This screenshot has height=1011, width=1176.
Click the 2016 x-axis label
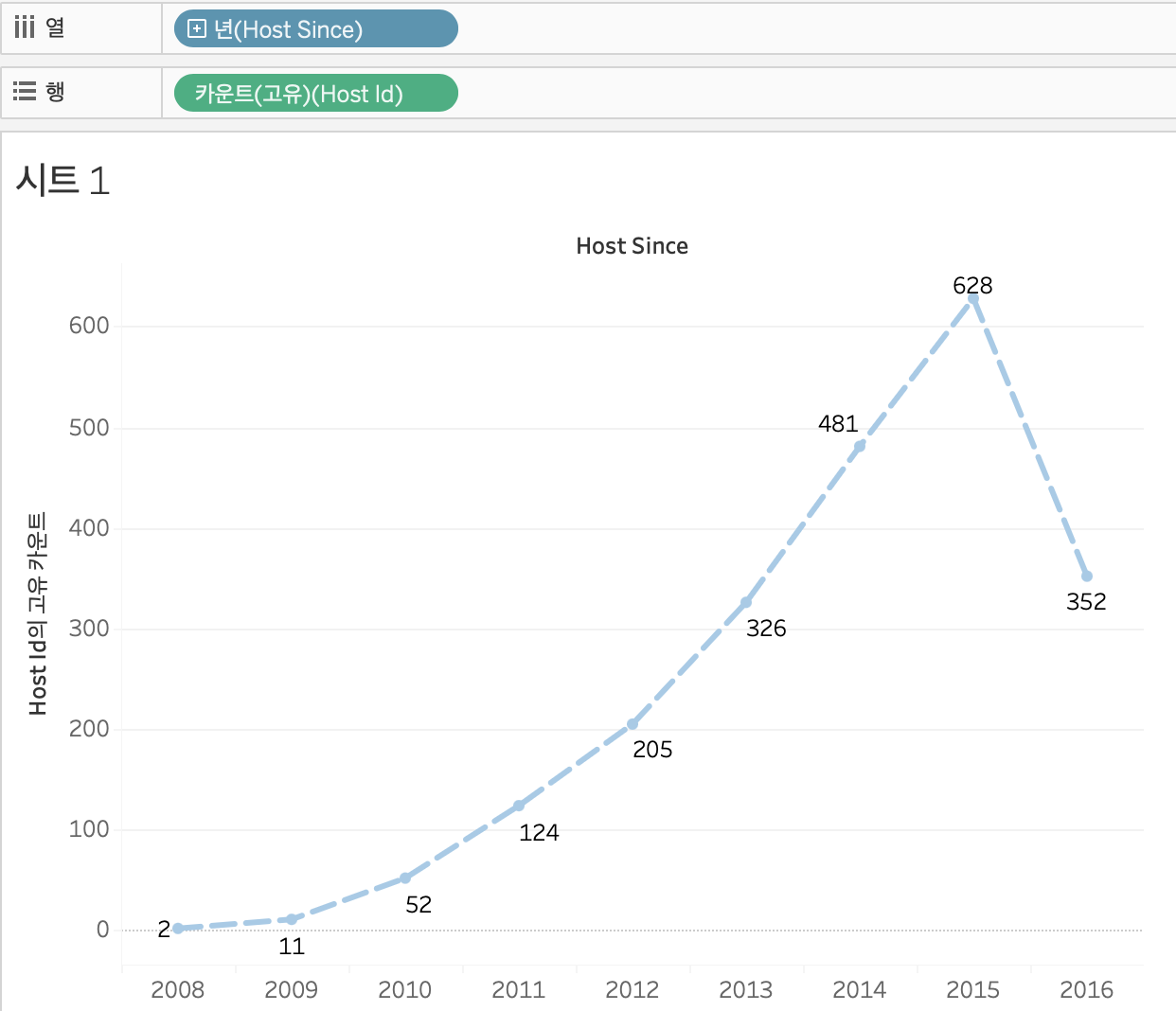1087,990
